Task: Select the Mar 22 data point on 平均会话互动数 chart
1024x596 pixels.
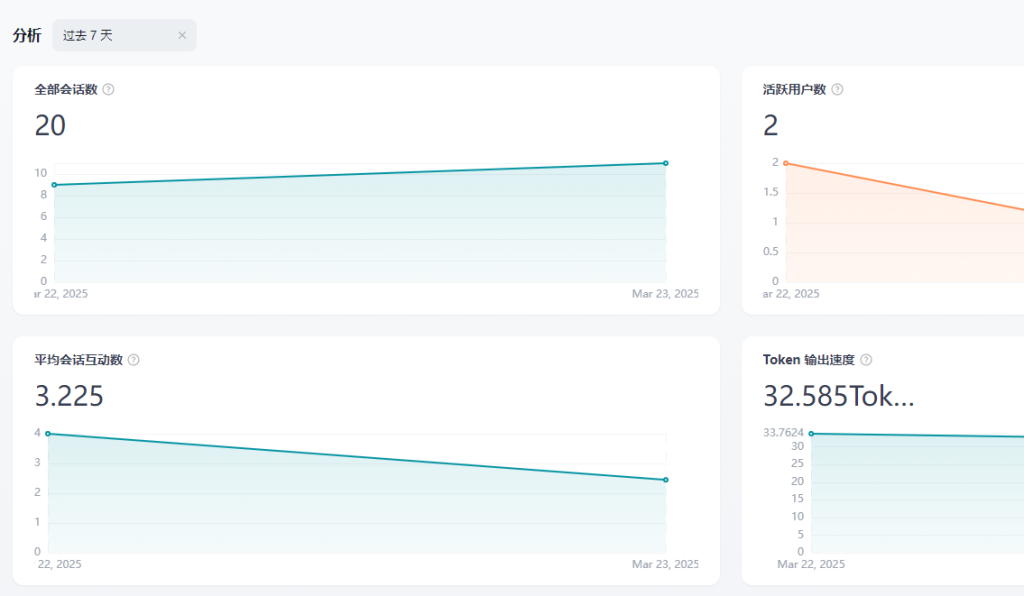Action: (x=48, y=434)
